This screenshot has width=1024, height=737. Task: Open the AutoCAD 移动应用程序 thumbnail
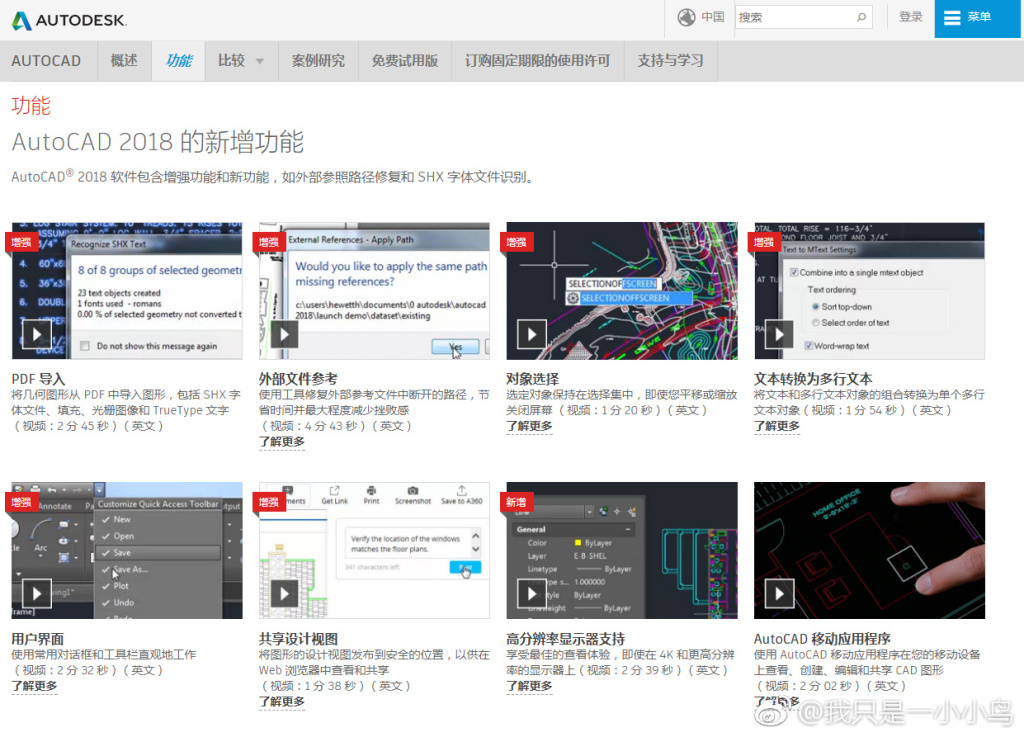pyautogui.click(x=869, y=550)
